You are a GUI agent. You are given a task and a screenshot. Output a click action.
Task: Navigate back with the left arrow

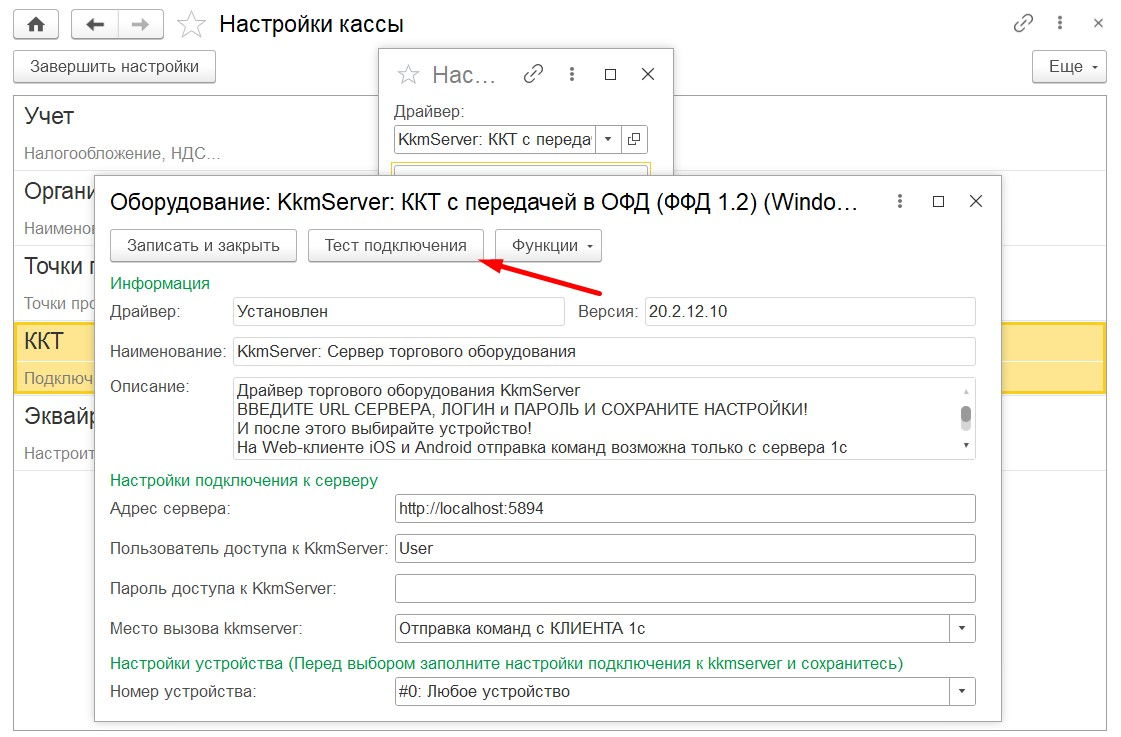pos(95,24)
